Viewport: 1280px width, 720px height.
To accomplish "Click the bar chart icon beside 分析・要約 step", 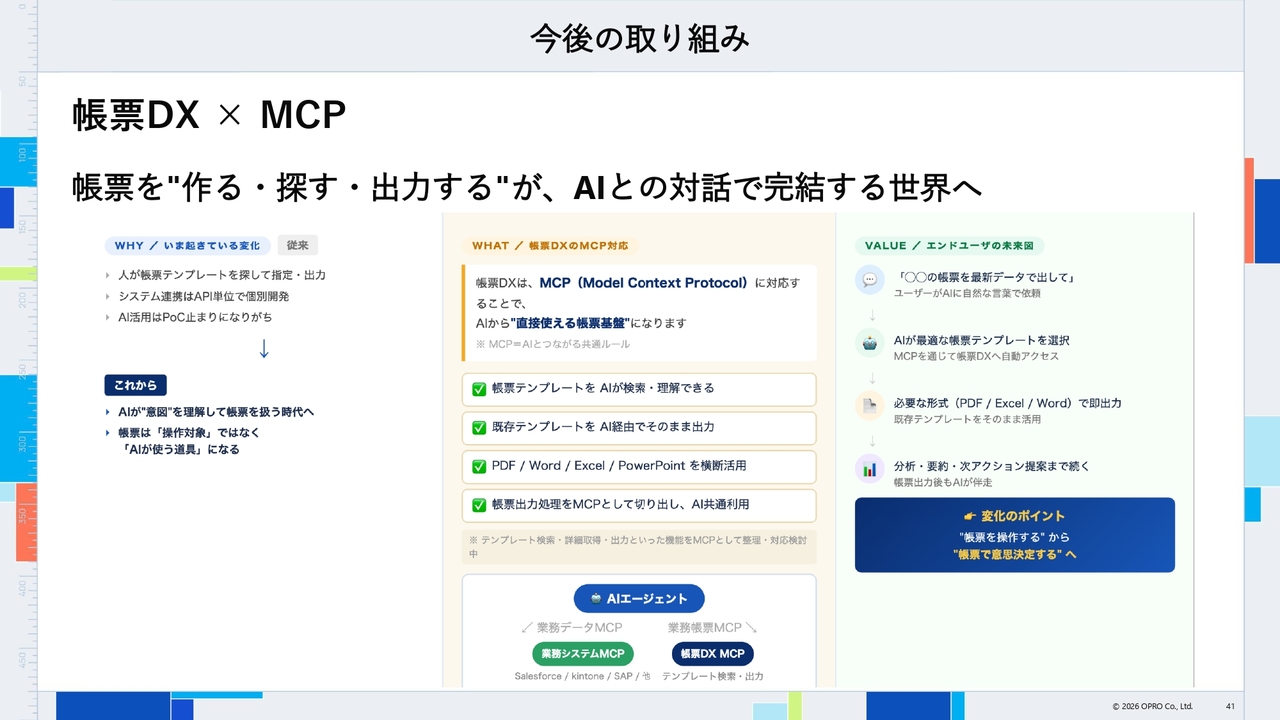I will [x=870, y=468].
